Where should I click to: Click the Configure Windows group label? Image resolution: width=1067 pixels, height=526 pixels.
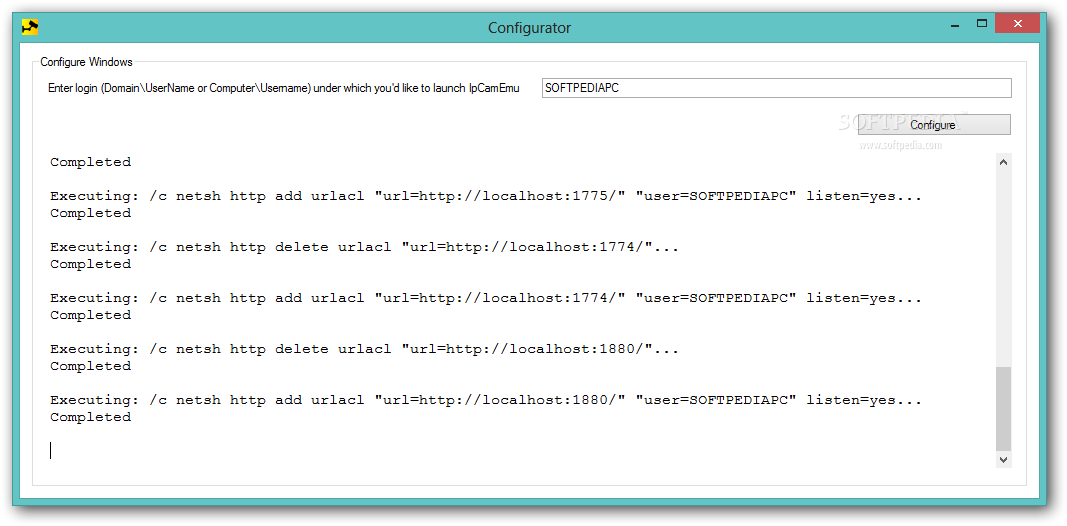point(86,62)
